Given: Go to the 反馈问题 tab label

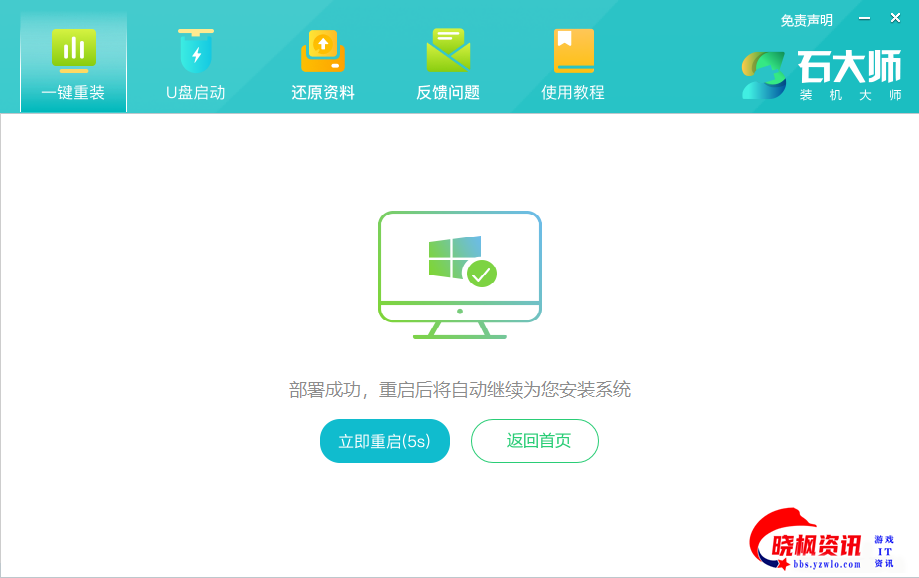Looking at the screenshot, I should [x=448, y=93].
